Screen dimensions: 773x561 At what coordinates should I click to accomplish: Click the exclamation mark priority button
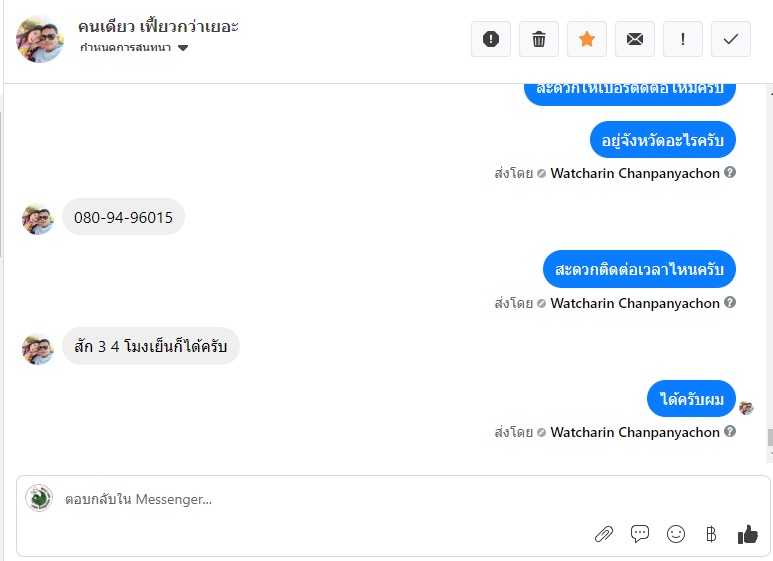683,39
